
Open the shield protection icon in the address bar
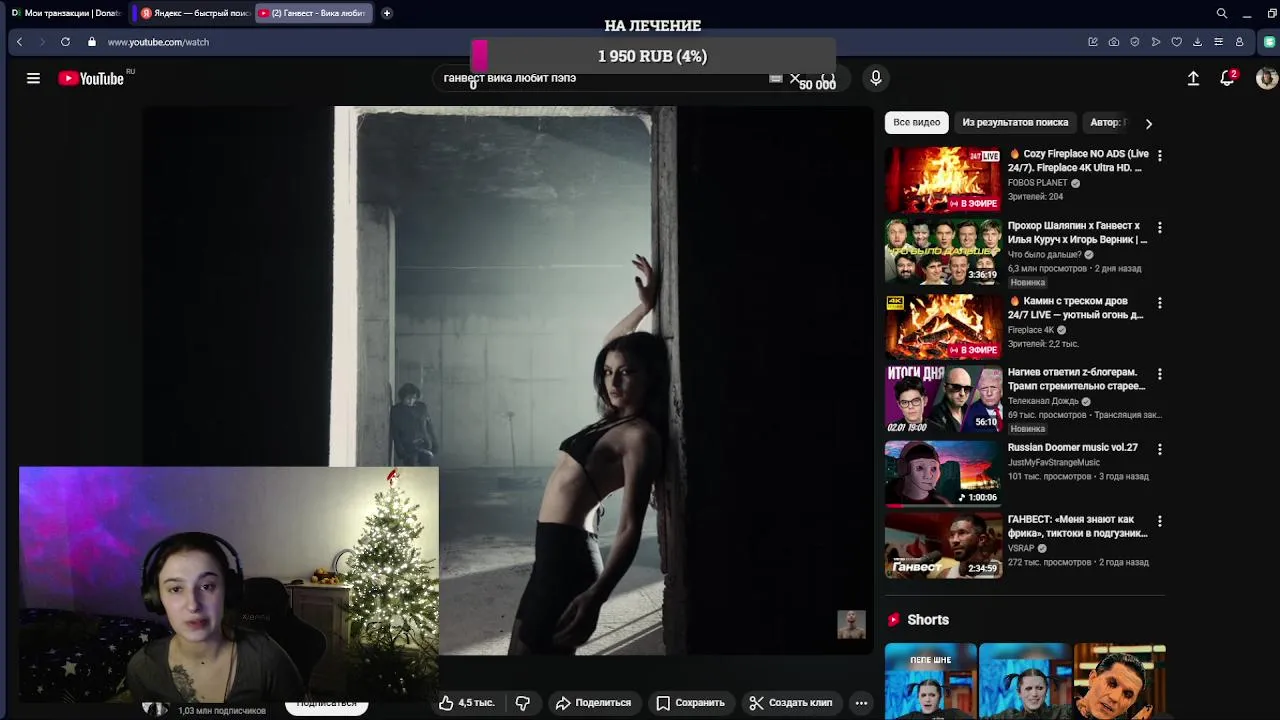(1135, 42)
